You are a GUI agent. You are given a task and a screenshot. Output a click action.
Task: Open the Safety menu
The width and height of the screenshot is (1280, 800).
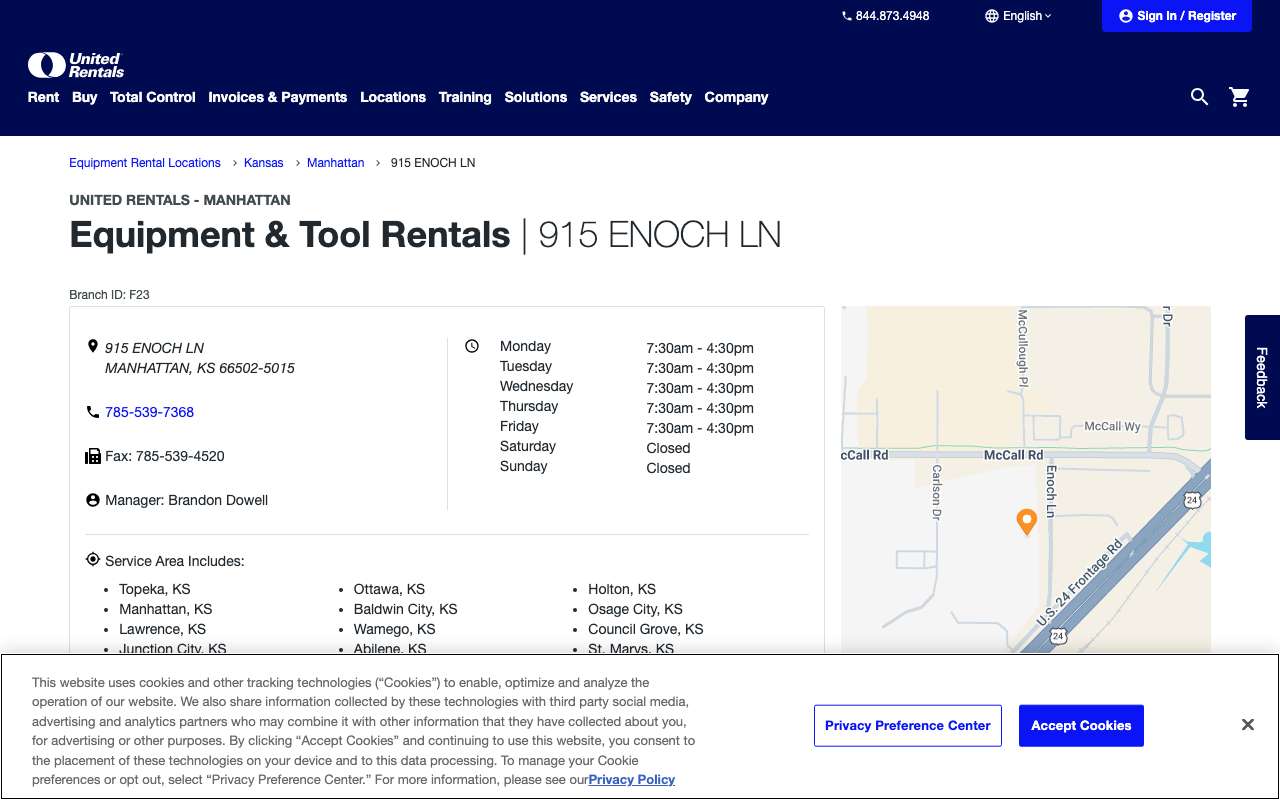(x=670, y=97)
